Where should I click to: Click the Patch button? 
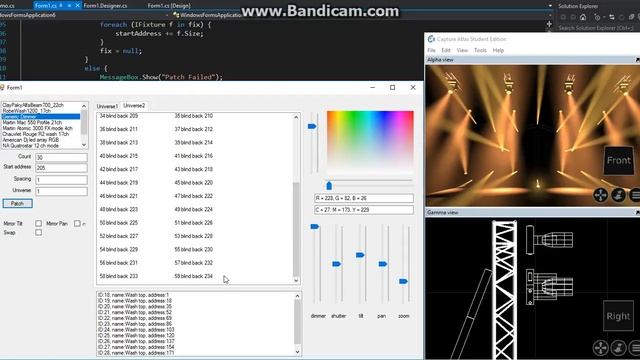[x=17, y=203]
